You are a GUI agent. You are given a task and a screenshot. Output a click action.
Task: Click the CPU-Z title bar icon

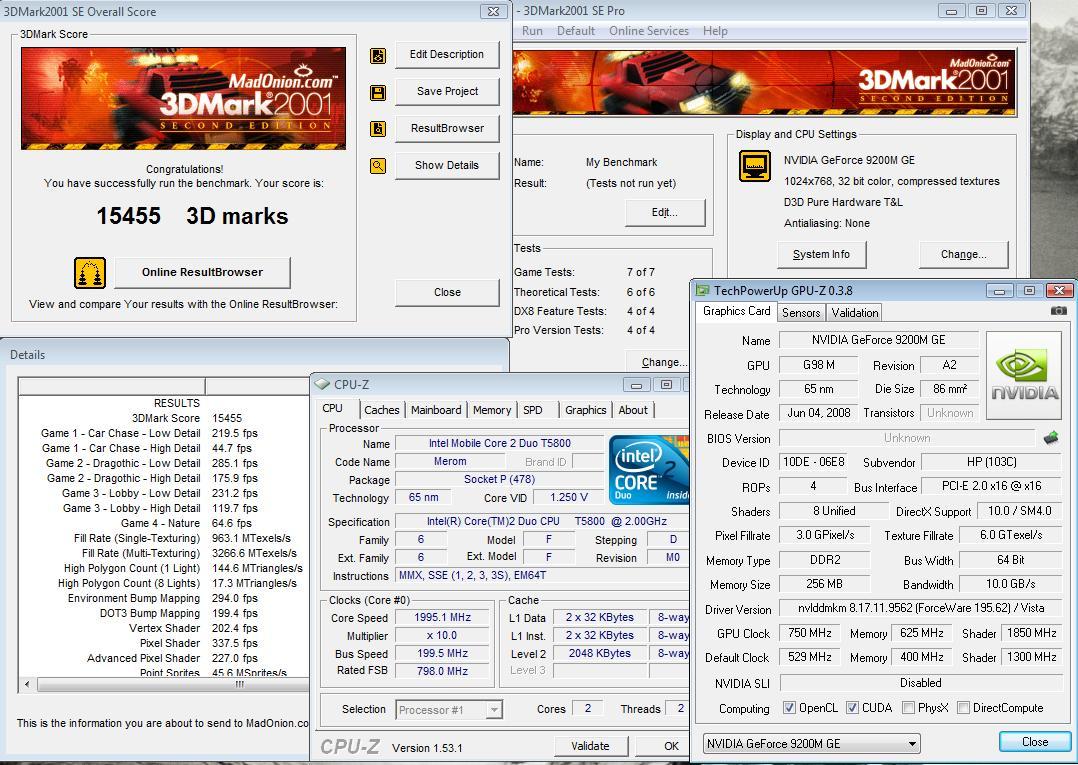(x=322, y=384)
